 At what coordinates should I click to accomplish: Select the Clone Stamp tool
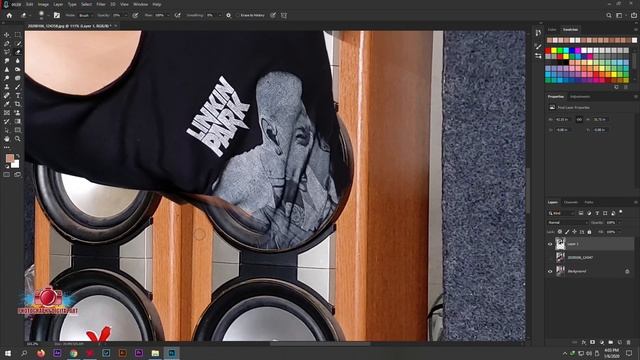click(x=7, y=87)
